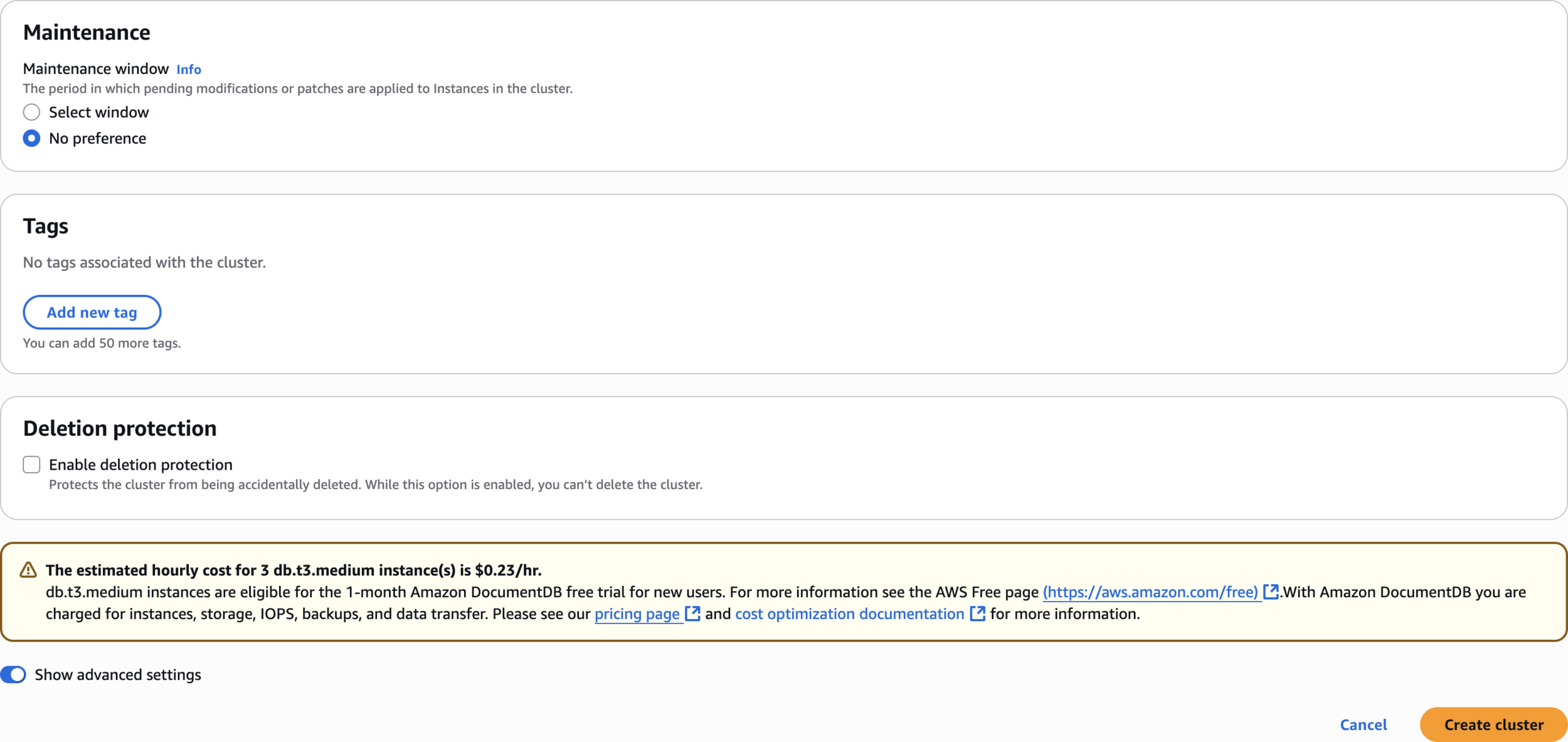This screenshot has width=1568, height=742.
Task: Open the https://aws.amazon.com/free link
Action: coord(1150,592)
